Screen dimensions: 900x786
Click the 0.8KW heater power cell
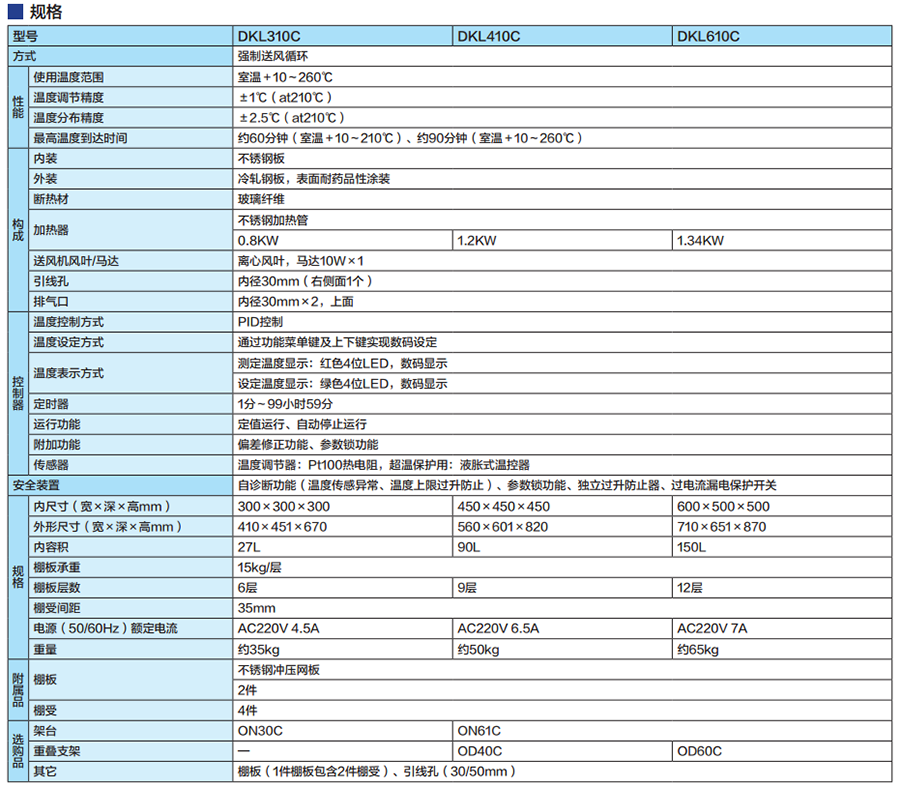coord(256,241)
